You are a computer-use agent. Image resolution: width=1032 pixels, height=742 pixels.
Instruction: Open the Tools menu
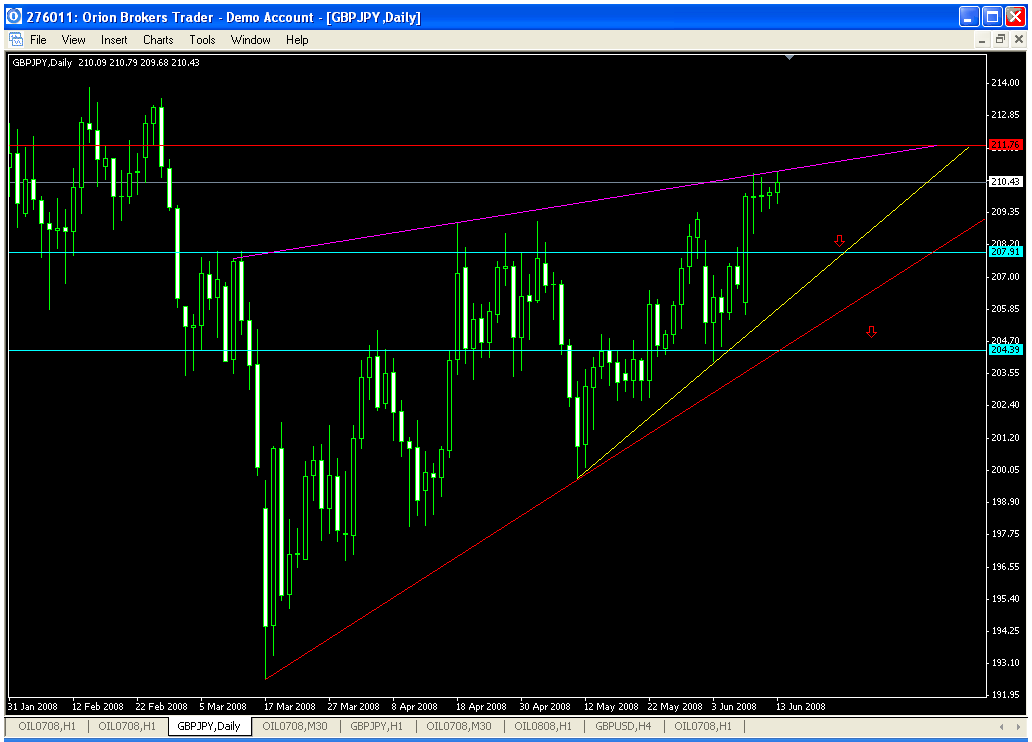click(202, 40)
